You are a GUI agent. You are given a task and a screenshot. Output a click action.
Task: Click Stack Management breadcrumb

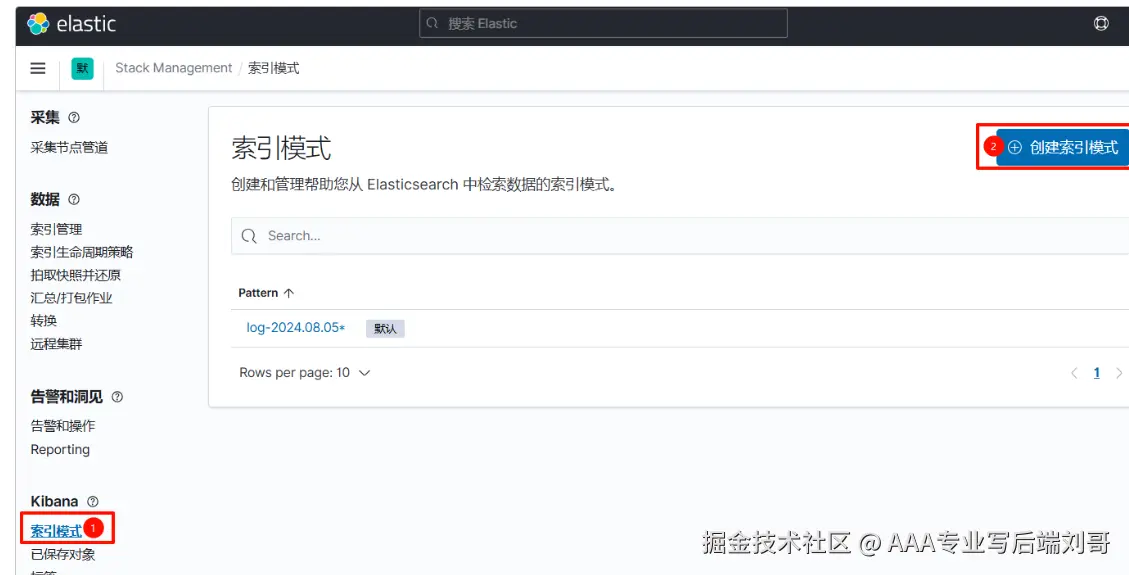pos(174,68)
